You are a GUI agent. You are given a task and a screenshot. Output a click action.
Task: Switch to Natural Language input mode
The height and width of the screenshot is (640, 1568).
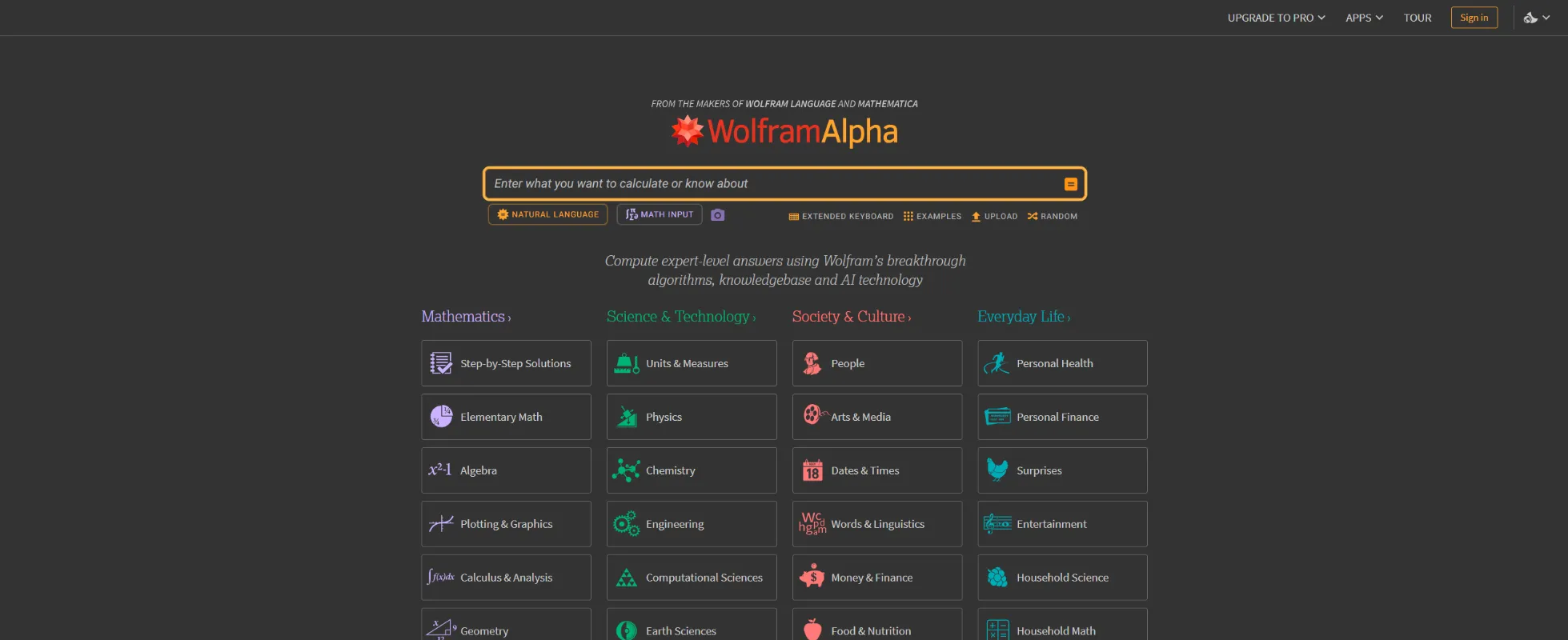pos(547,214)
